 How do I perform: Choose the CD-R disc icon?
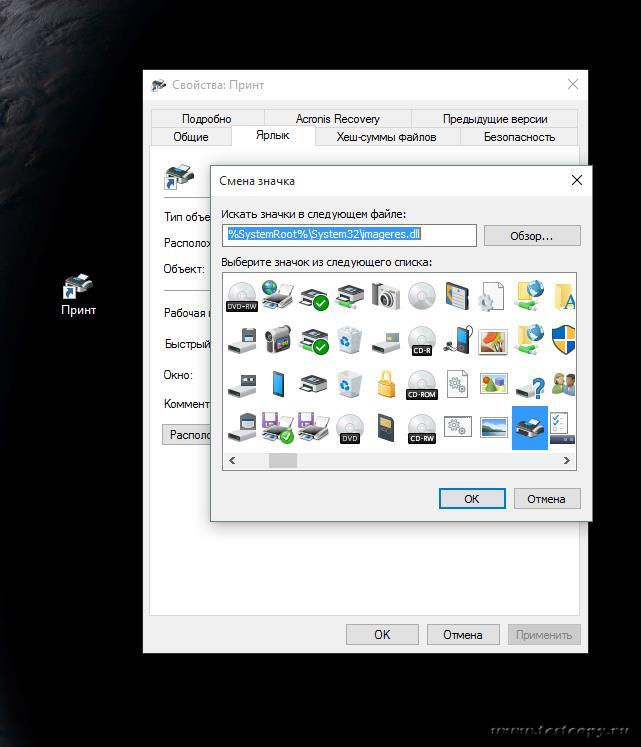click(x=422, y=340)
